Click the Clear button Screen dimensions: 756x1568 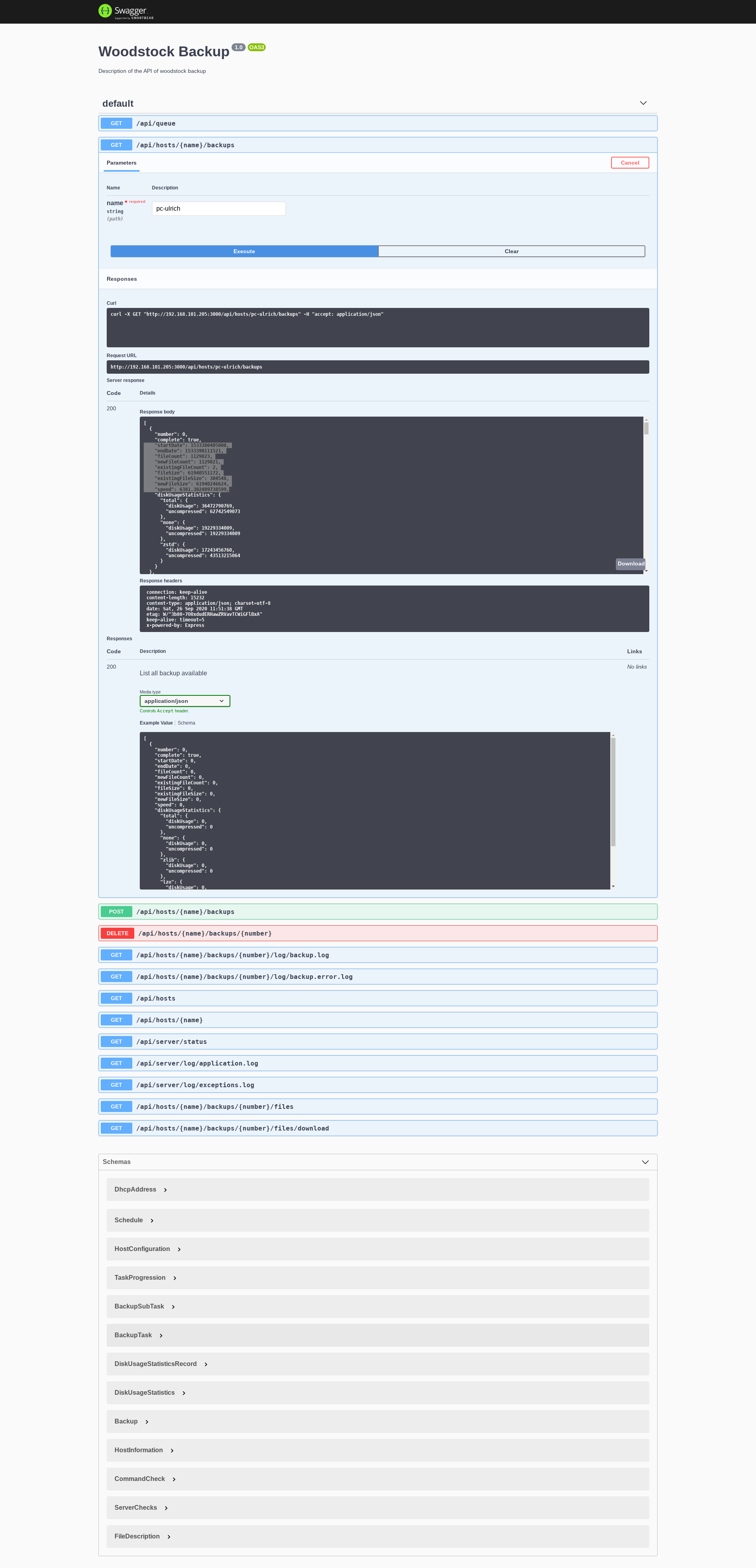coord(511,251)
